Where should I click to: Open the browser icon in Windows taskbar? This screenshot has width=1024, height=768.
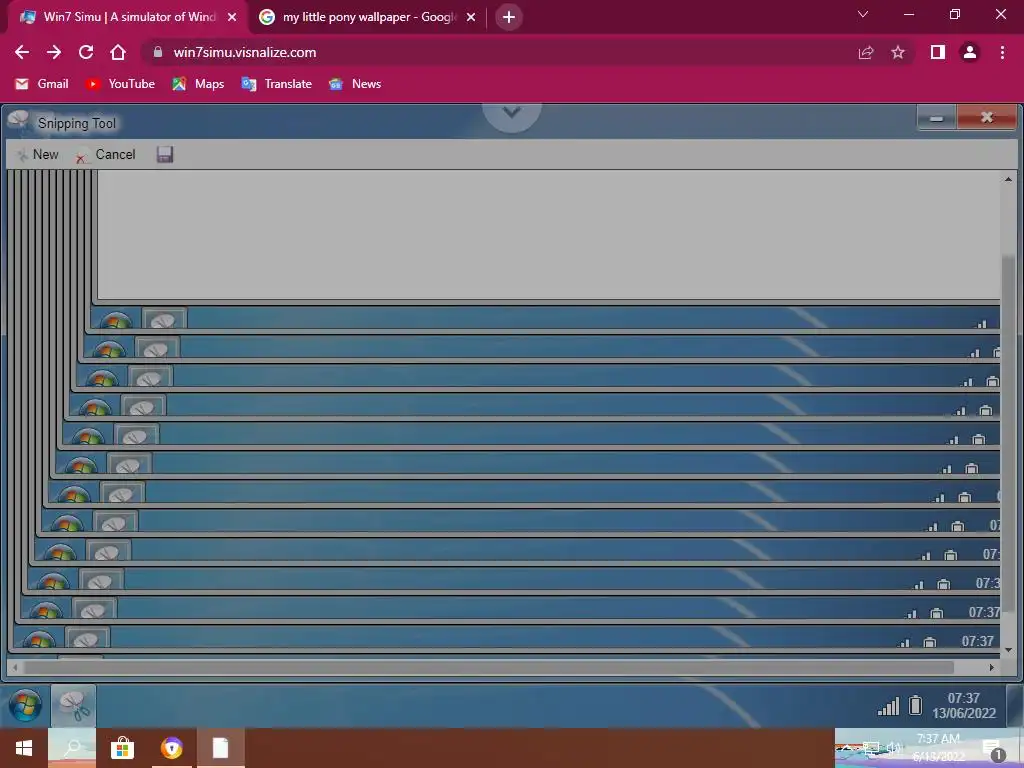(172, 748)
